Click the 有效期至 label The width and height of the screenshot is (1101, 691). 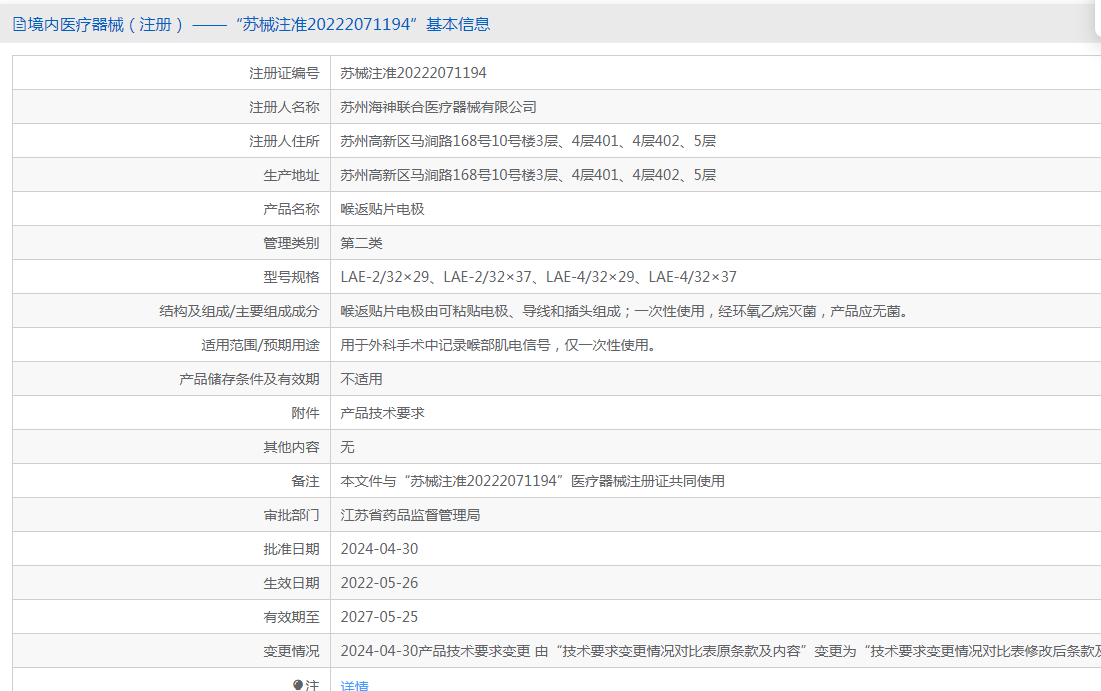291,617
